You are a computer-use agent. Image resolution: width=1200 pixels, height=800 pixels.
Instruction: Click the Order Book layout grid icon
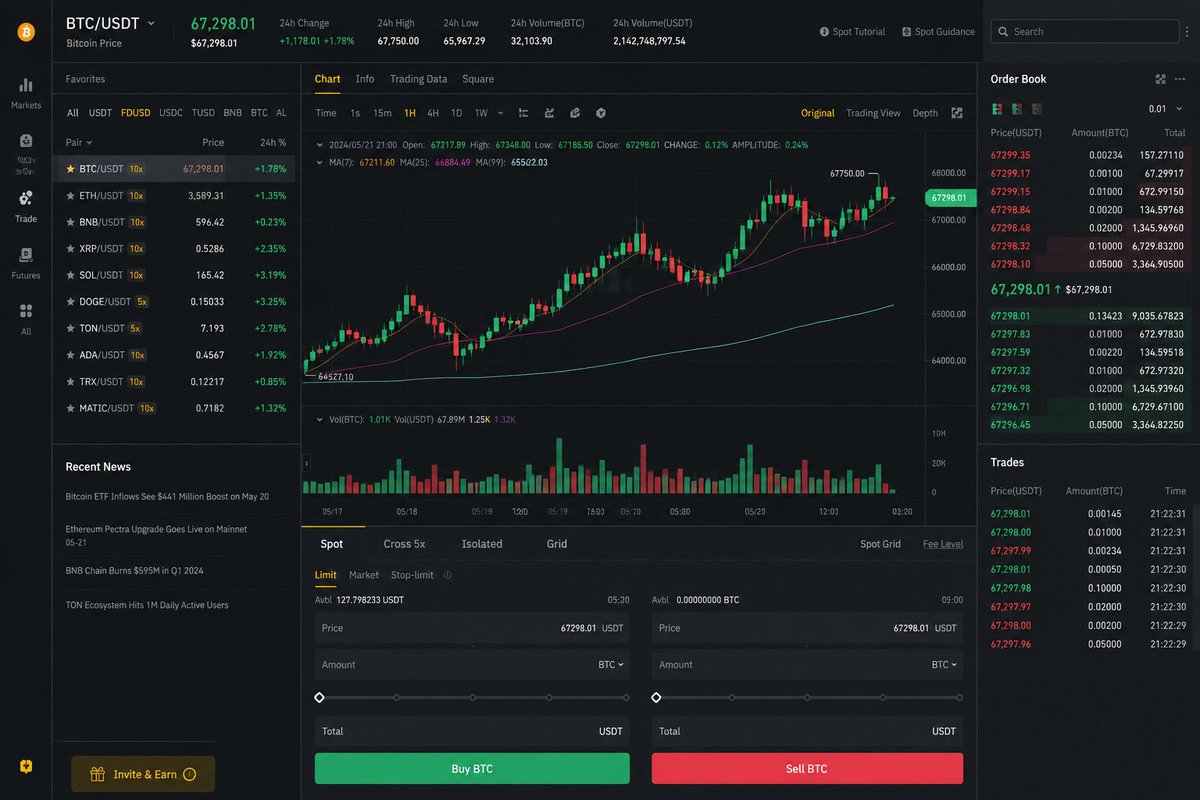tap(1161, 79)
